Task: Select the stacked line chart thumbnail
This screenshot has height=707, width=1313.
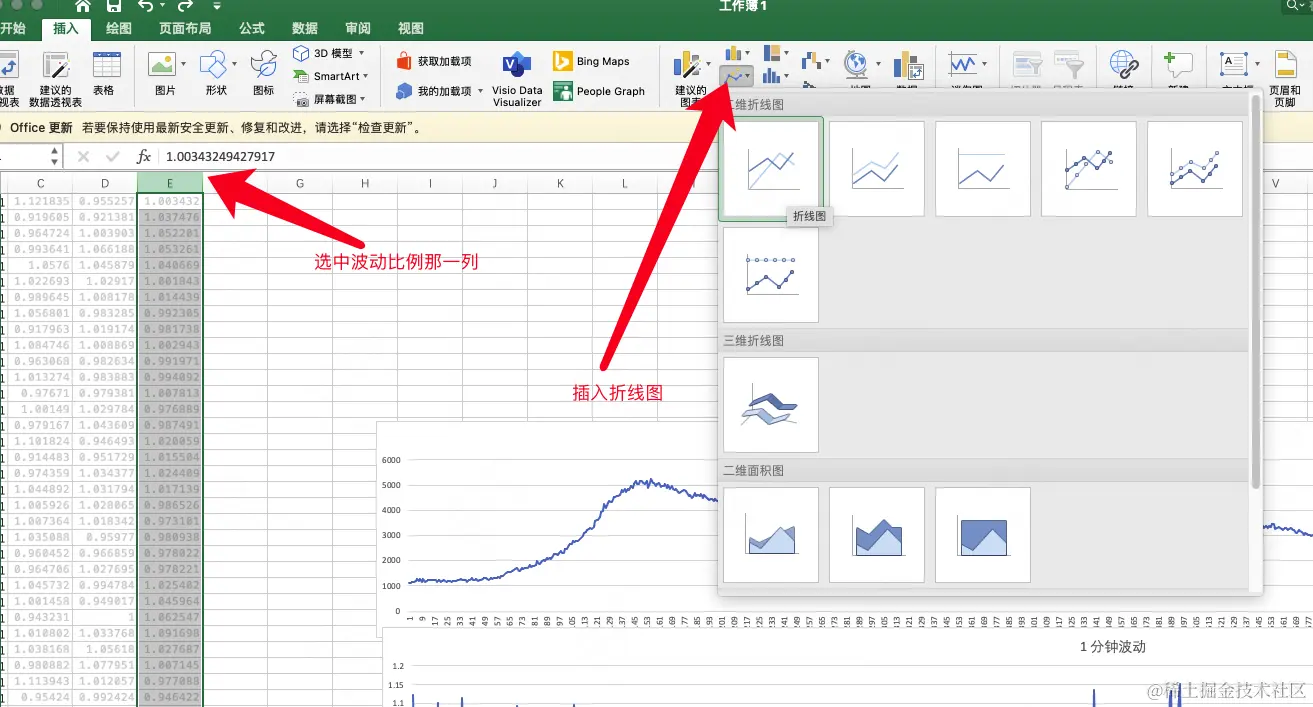Action: pyautogui.click(x=877, y=168)
